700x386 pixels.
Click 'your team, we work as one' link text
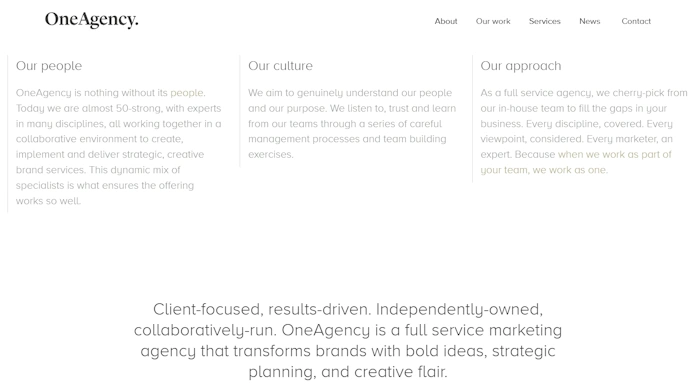coord(543,170)
